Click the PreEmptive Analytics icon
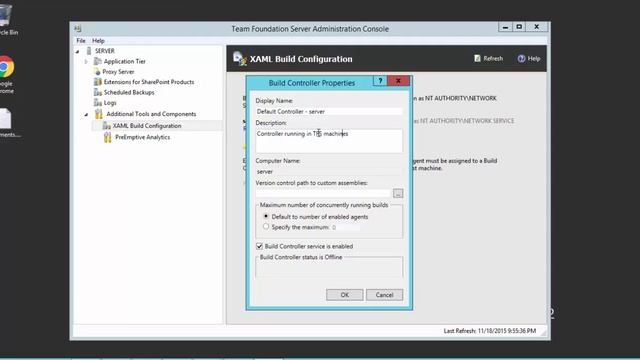The height and width of the screenshot is (360, 640). click(x=107, y=137)
